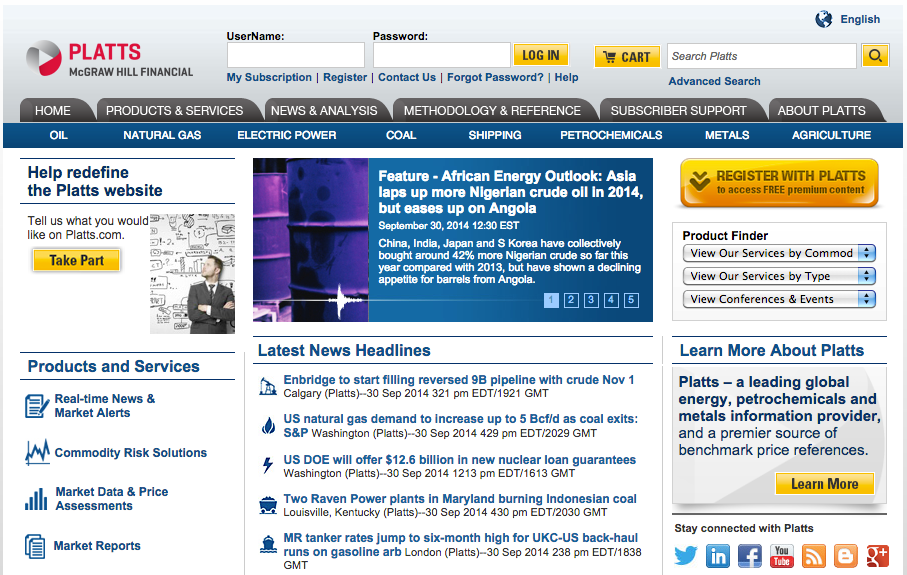Focus the UserName input field
This screenshot has height=575, width=907.
[x=296, y=56]
